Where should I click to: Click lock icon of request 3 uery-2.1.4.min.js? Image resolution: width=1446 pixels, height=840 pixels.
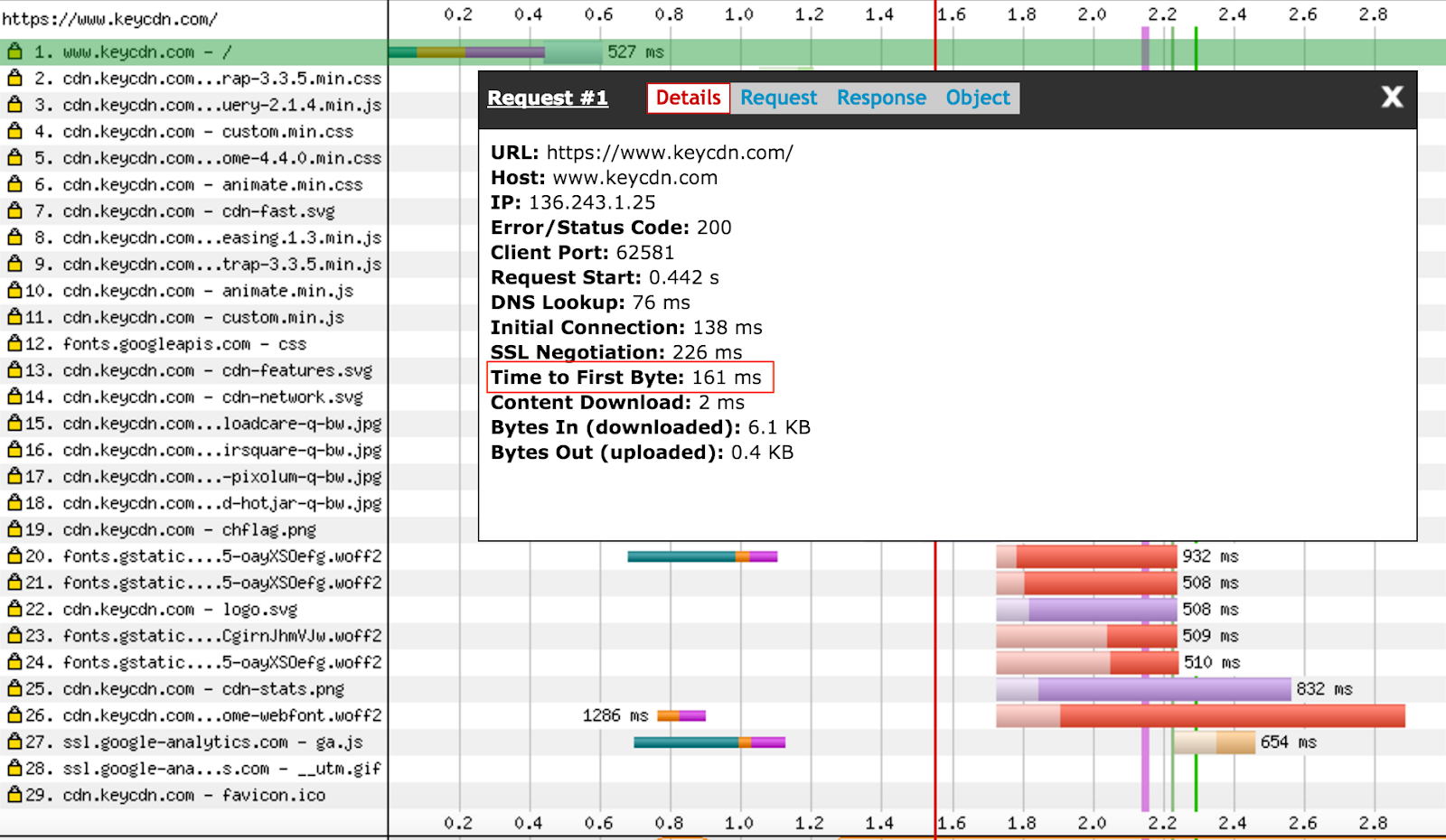click(x=14, y=105)
